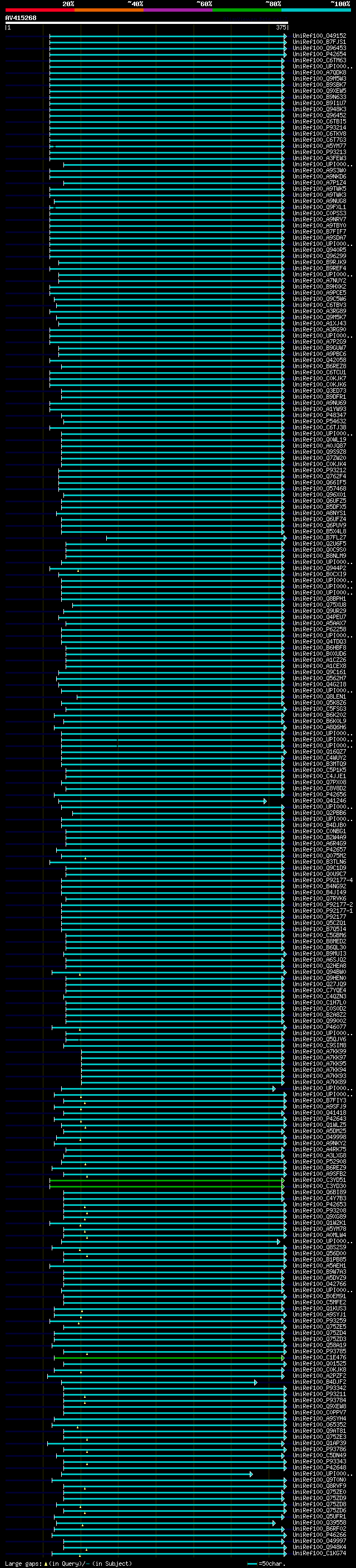Select hit UniRef100_P42643
Viewport: 356px width, 1568px height.
[x=319, y=1119]
